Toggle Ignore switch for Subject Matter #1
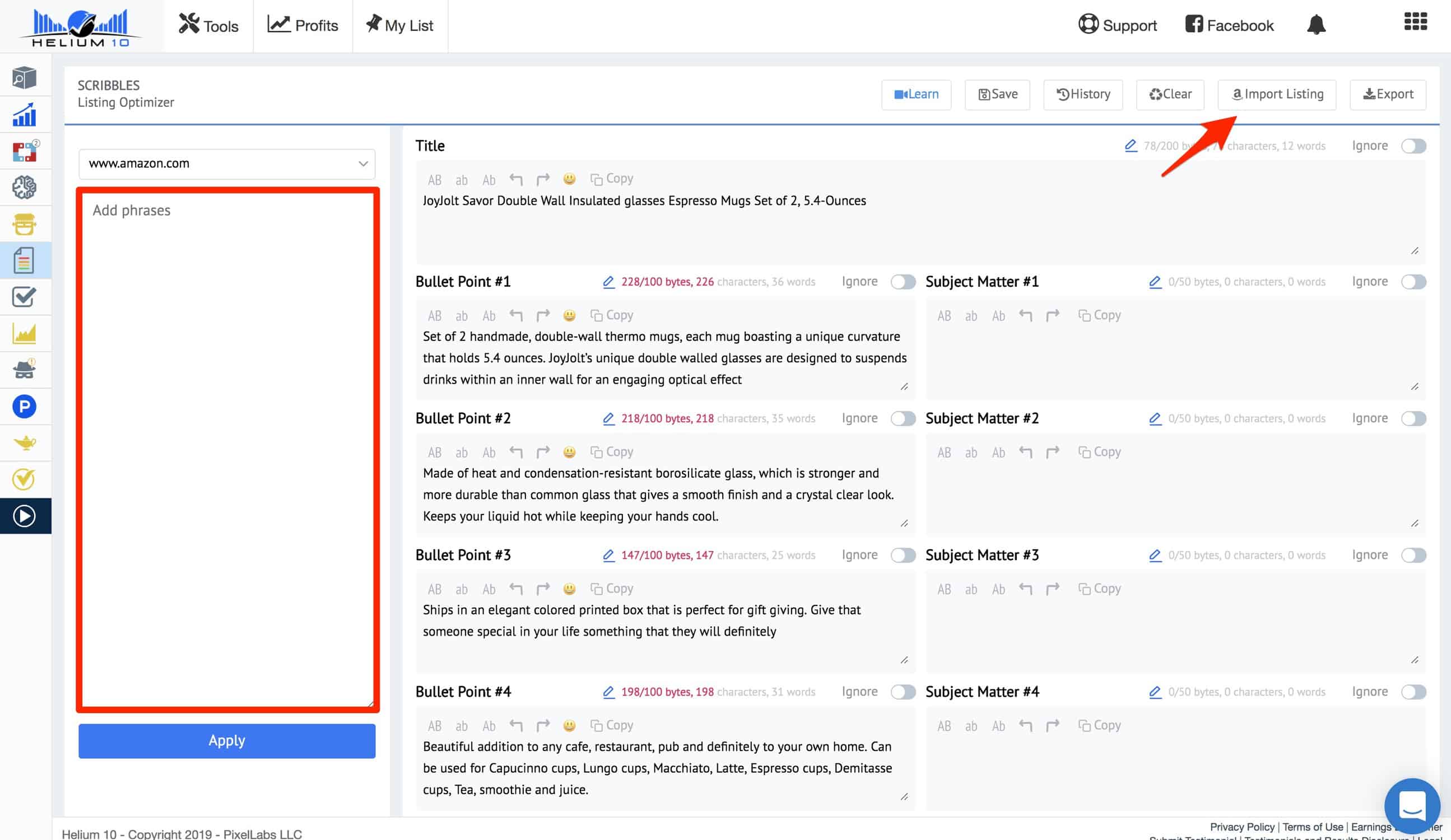 pos(1413,282)
